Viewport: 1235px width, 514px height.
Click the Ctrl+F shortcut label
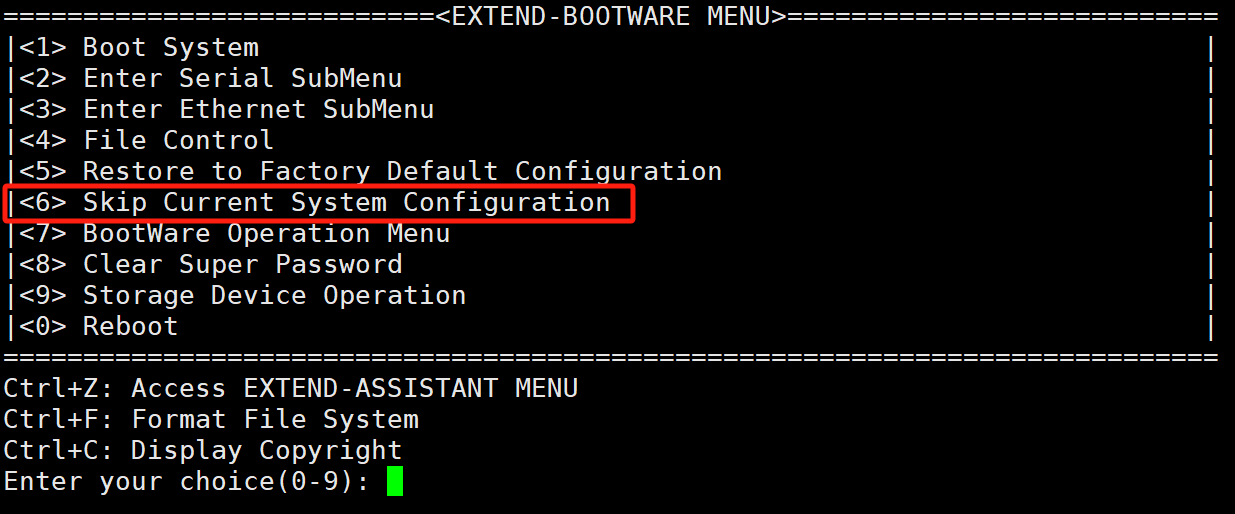(59, 419)
